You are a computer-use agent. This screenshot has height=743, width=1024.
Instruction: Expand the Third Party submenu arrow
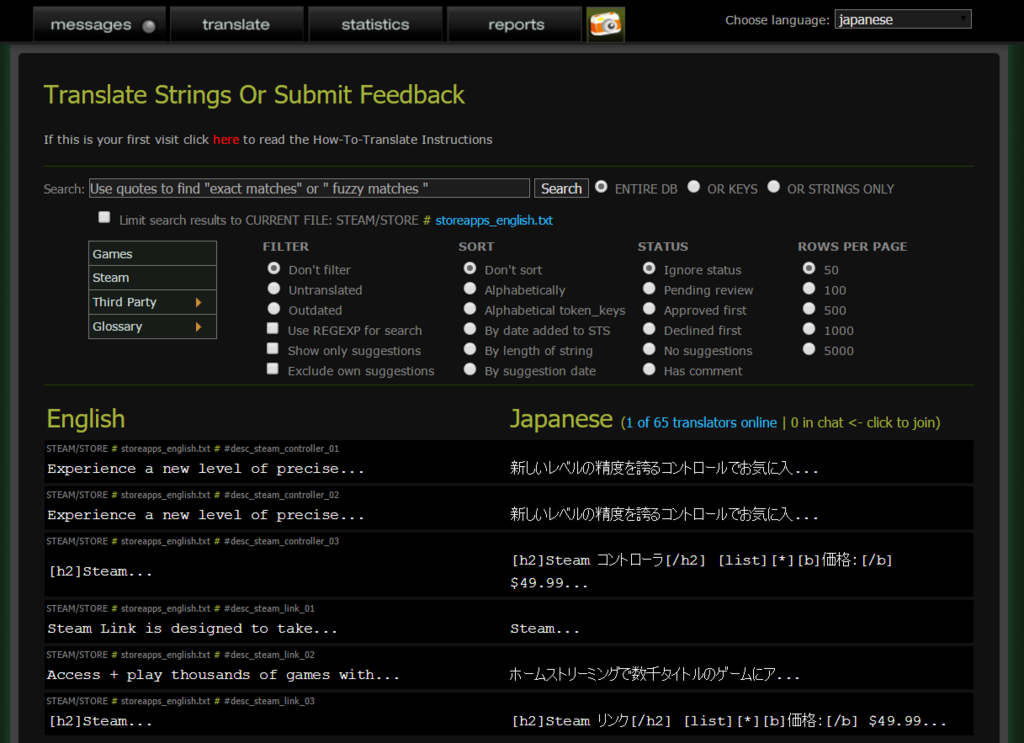199,302
